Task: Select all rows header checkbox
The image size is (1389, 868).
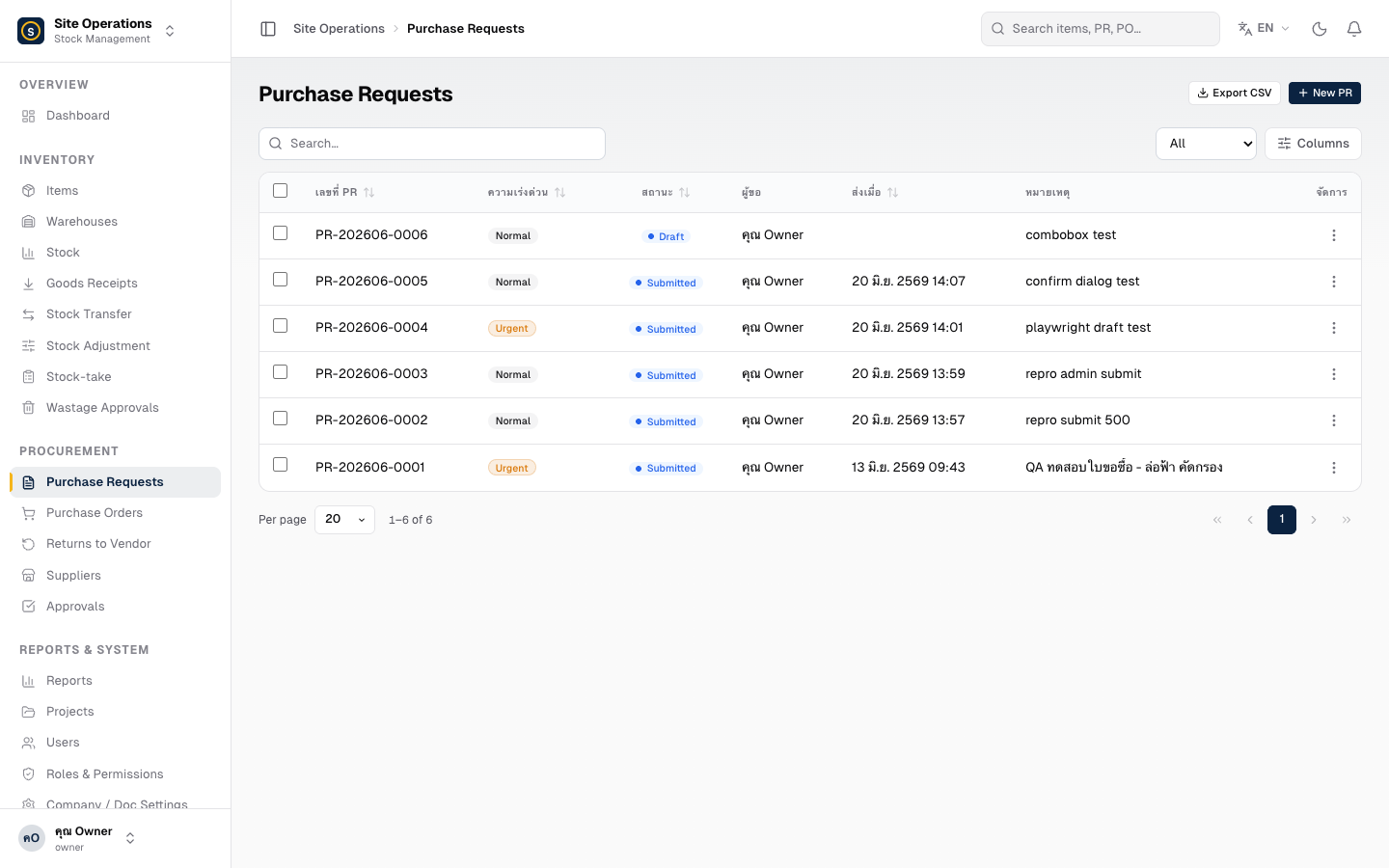Action: [281, 191]
